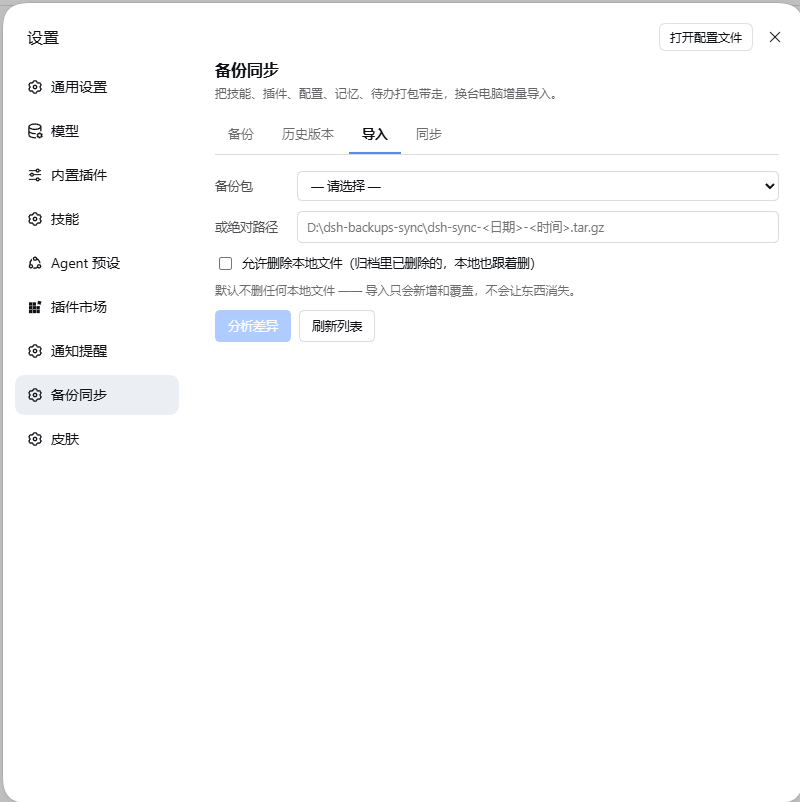Image resolution: width=800 pixels, height=802 pixels.
Task: Open 技能 settings section
Action: 97,219
